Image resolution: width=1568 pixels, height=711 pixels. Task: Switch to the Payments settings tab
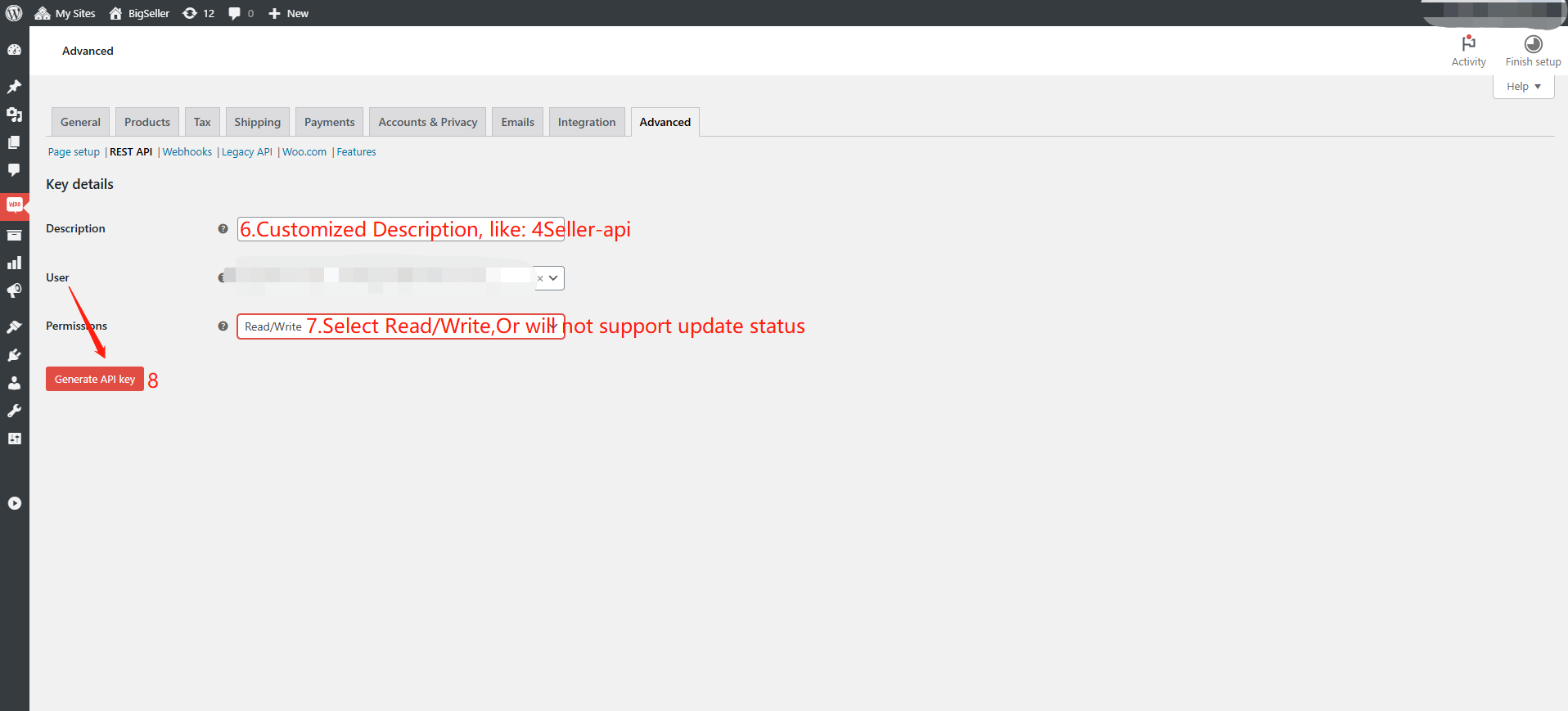point(329,122)
